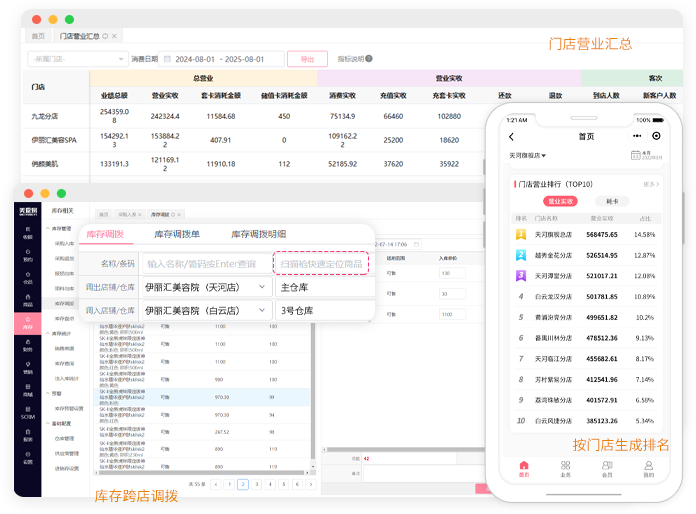Switch to the 库存调拨明细 tab
This screenshot has height=514, width=696.
pos(258,234)
